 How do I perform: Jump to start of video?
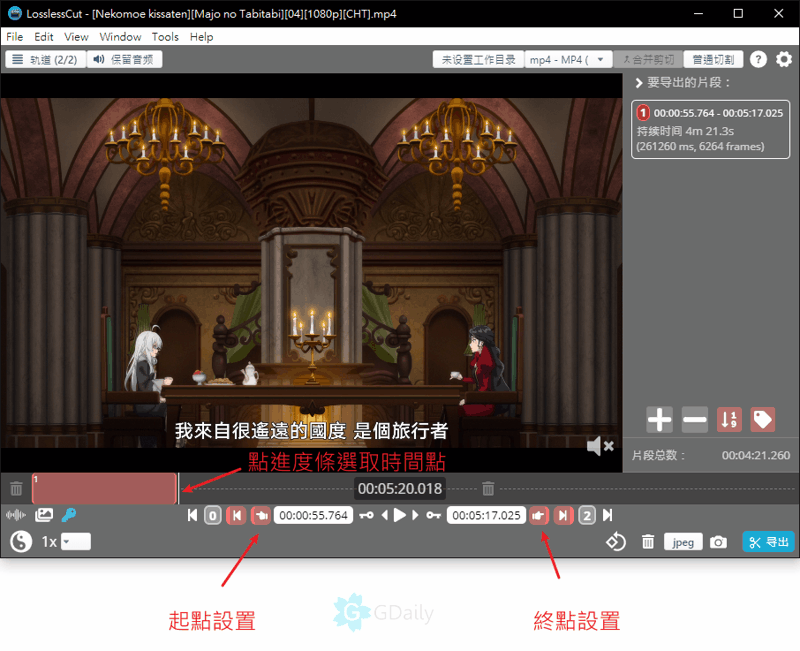(x=192, y=515)
